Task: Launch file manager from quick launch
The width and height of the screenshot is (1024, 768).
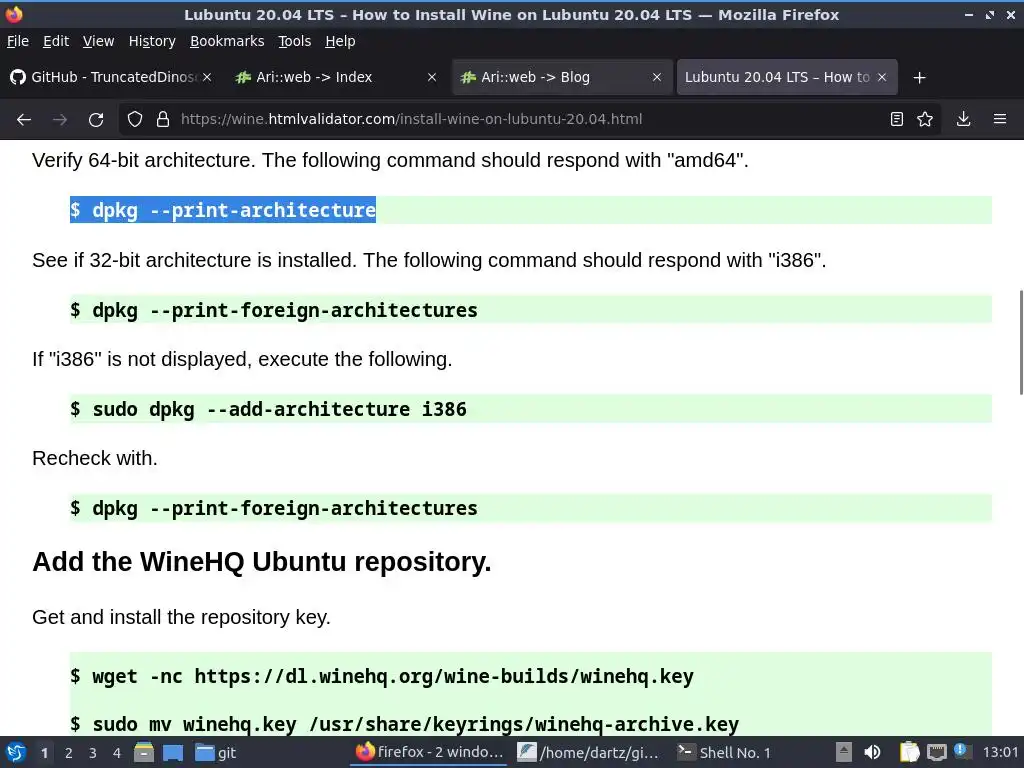Action: [144, 752]
